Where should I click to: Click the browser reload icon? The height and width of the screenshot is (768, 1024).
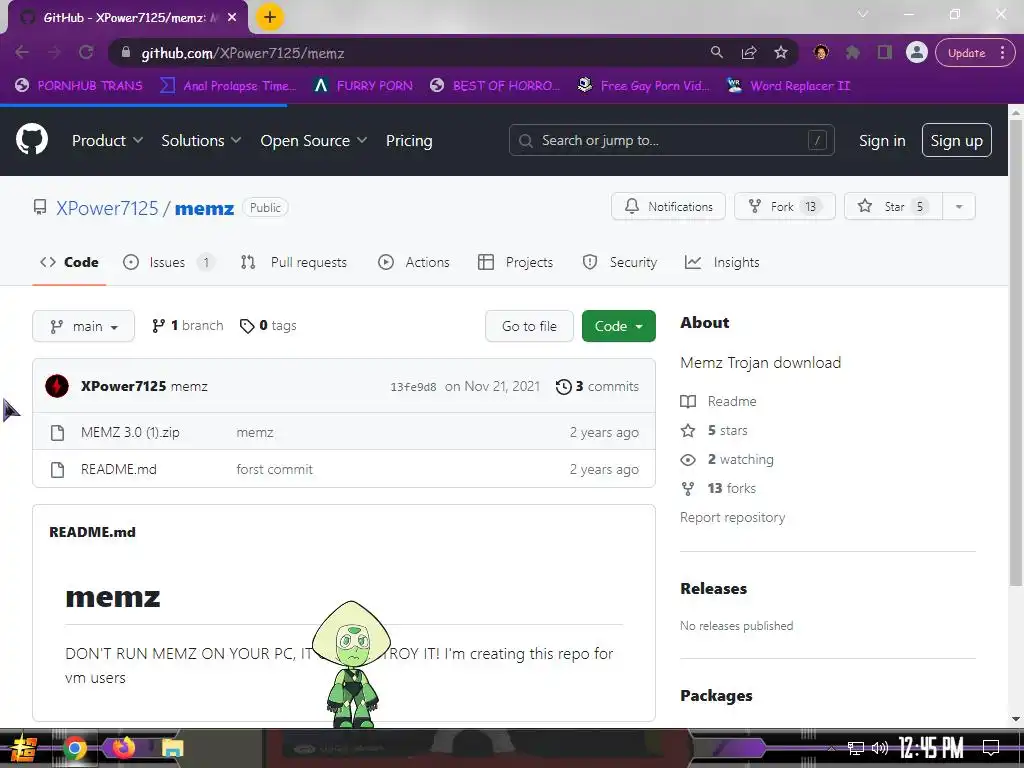point(86,52)
